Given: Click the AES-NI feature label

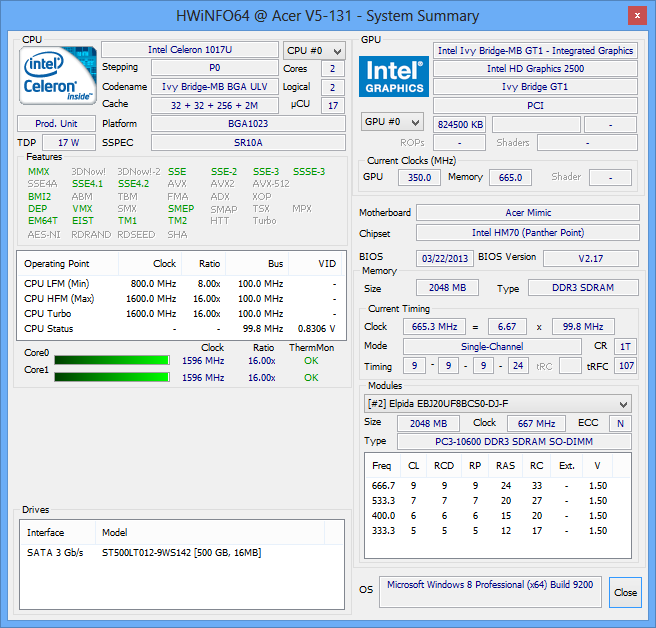Looking at the screenshot, I should [x=44, y=234].
